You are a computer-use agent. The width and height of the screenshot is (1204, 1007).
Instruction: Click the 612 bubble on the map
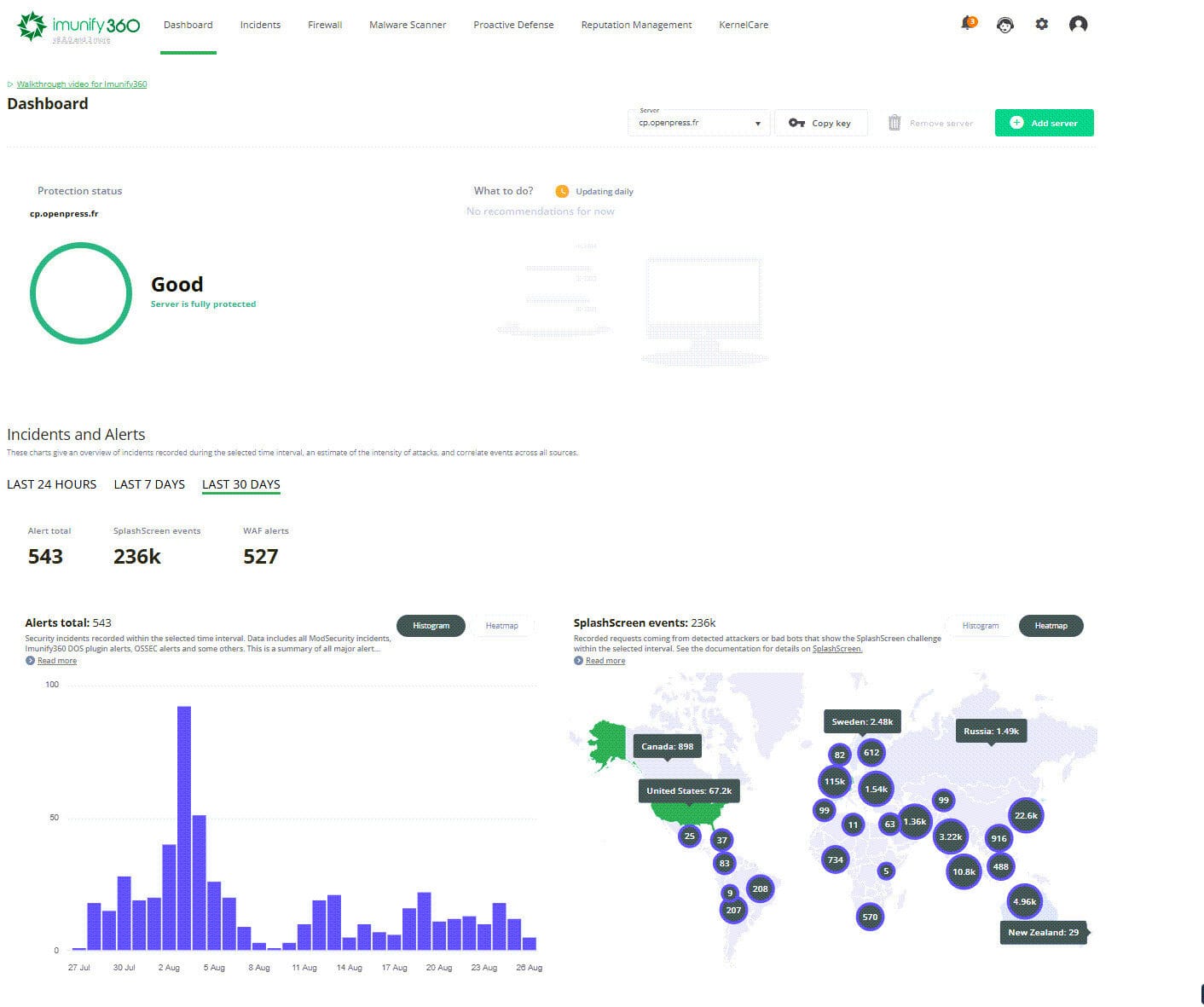[x=871, y=752]
